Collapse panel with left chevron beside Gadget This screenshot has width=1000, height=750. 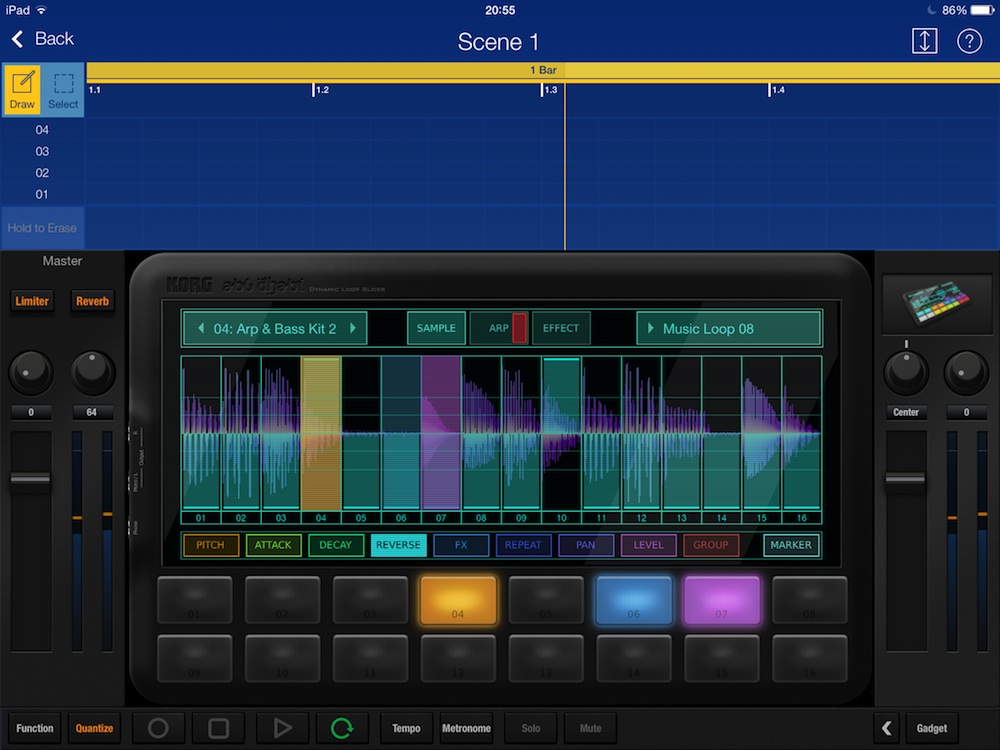coord(886,728)
